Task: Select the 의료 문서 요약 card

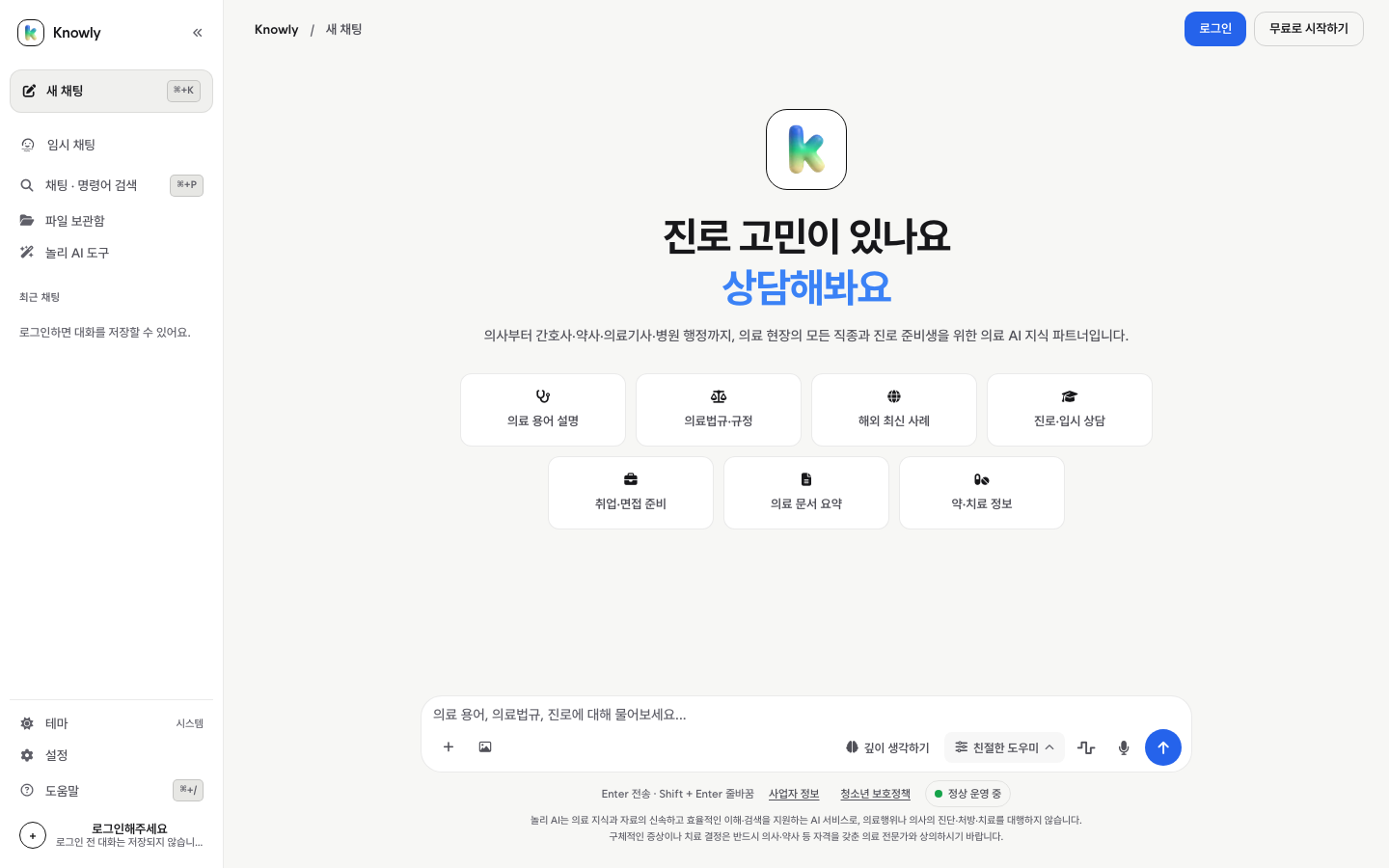Action: coord(806,493)
